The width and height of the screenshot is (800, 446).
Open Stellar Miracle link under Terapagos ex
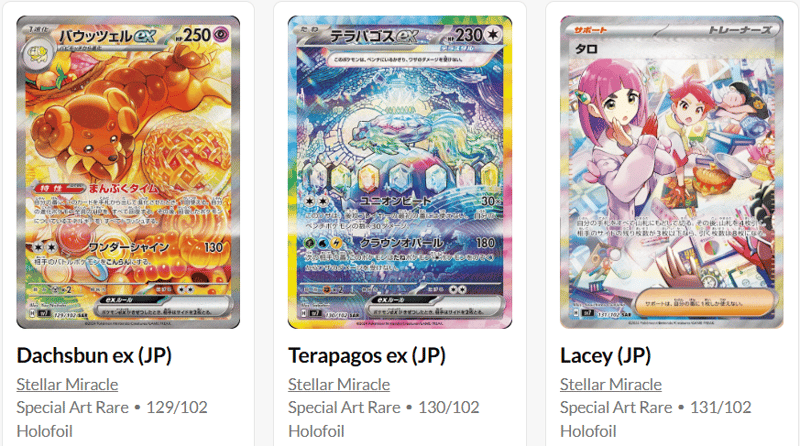(x=339, y=384)
